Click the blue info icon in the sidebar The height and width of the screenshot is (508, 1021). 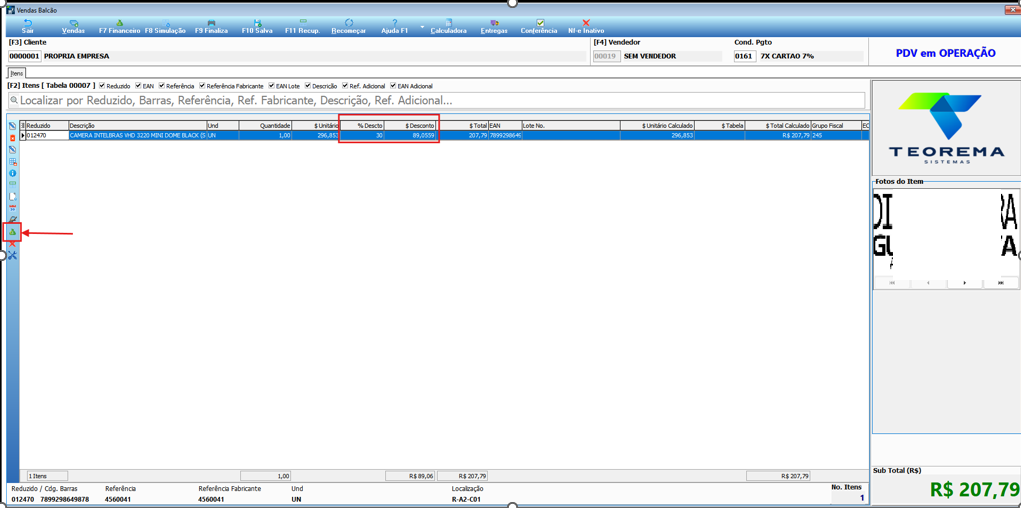pos(12,173)
